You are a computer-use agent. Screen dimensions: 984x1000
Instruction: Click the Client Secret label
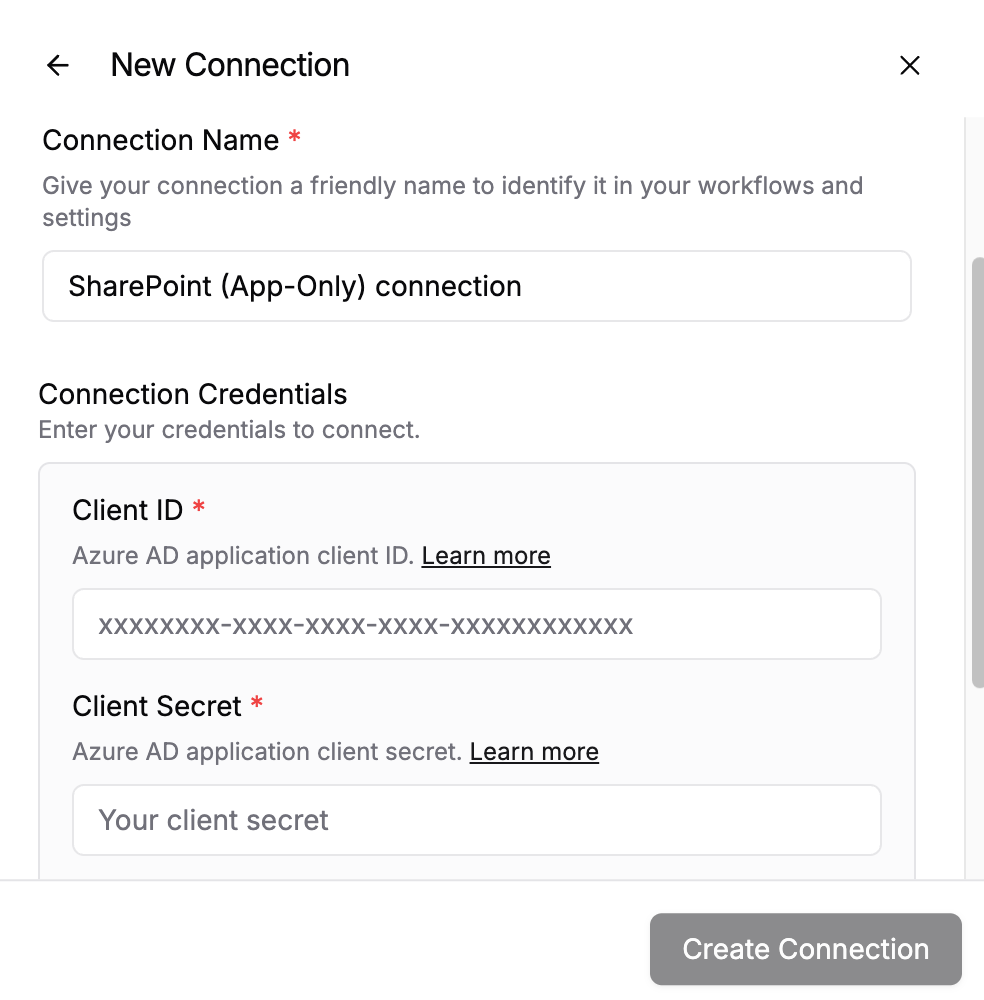157,706
